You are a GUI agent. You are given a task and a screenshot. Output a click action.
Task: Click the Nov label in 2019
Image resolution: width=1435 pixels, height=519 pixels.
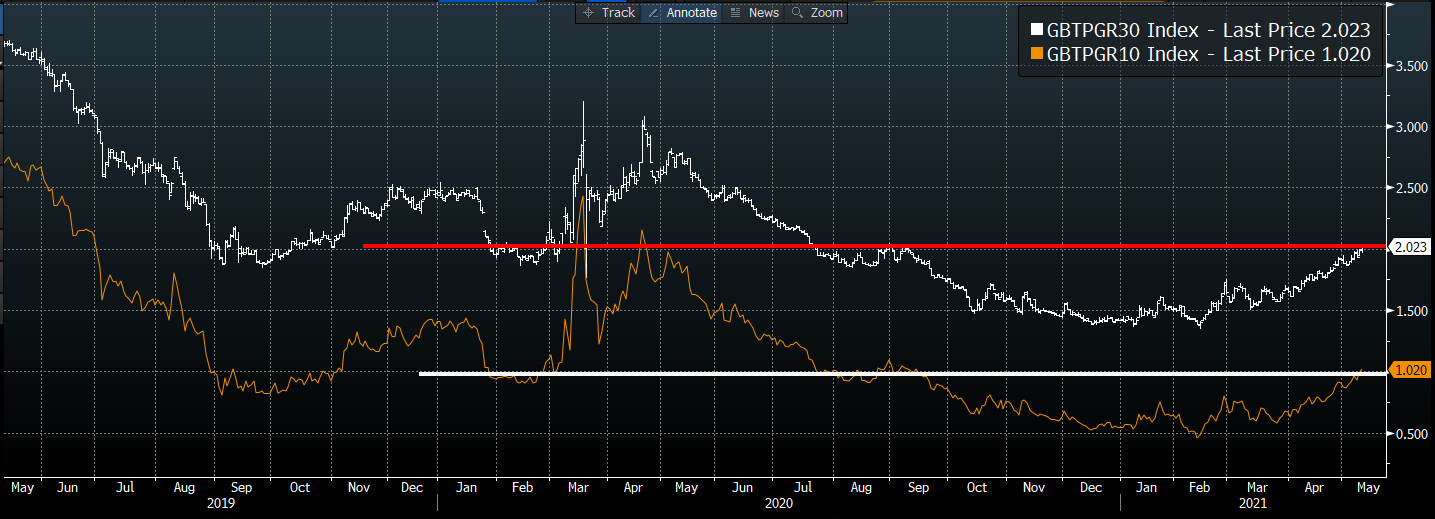pyautogui.click(x=357, y=488)
